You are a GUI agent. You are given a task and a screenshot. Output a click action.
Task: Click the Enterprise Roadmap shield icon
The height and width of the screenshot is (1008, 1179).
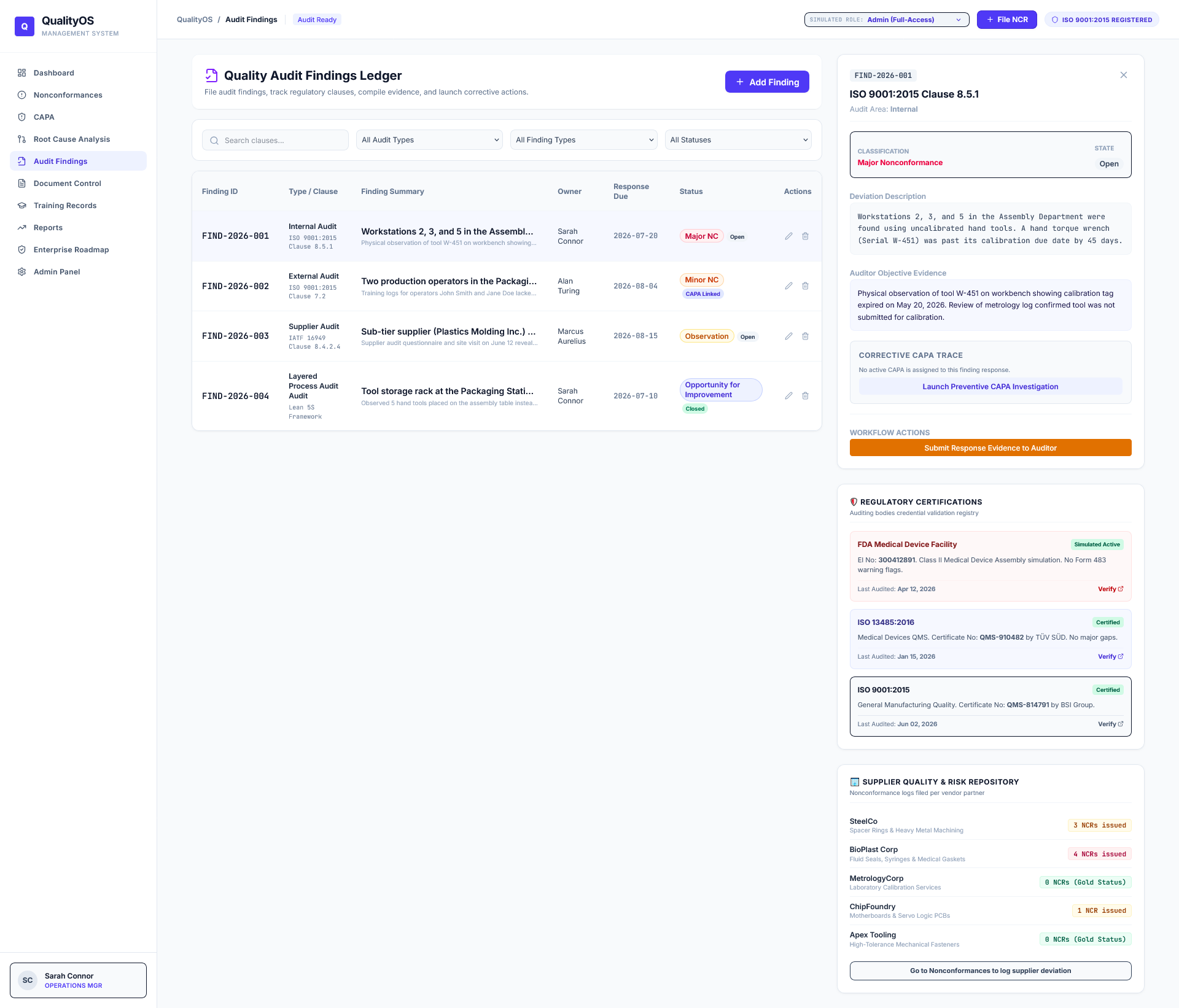click(22, 249)
